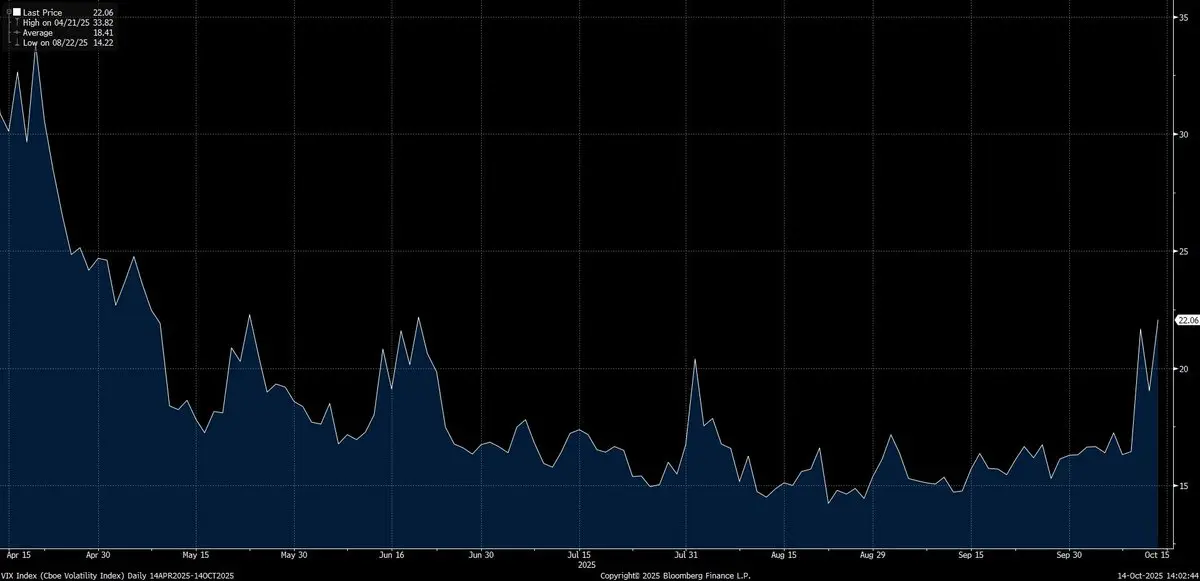
Task: Click the 'May 30' x-axis date label
Action: pyautogui.click(x=293, y=553)
